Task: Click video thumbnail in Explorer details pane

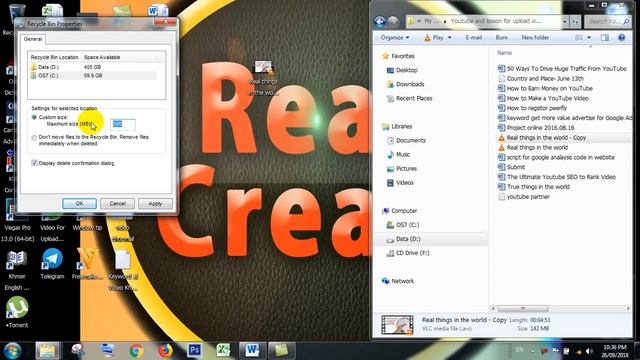Action: click(397, 324)
